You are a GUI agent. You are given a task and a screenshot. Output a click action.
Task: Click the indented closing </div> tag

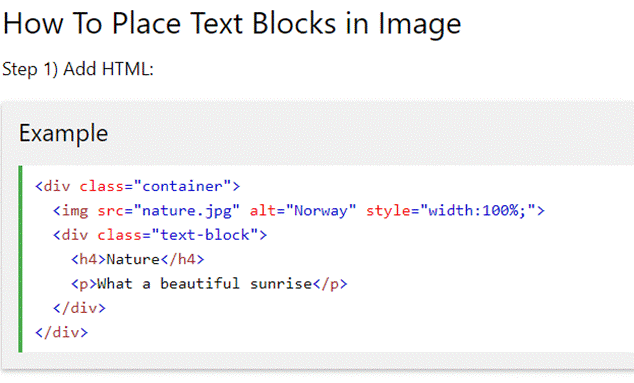click(79, 308)
